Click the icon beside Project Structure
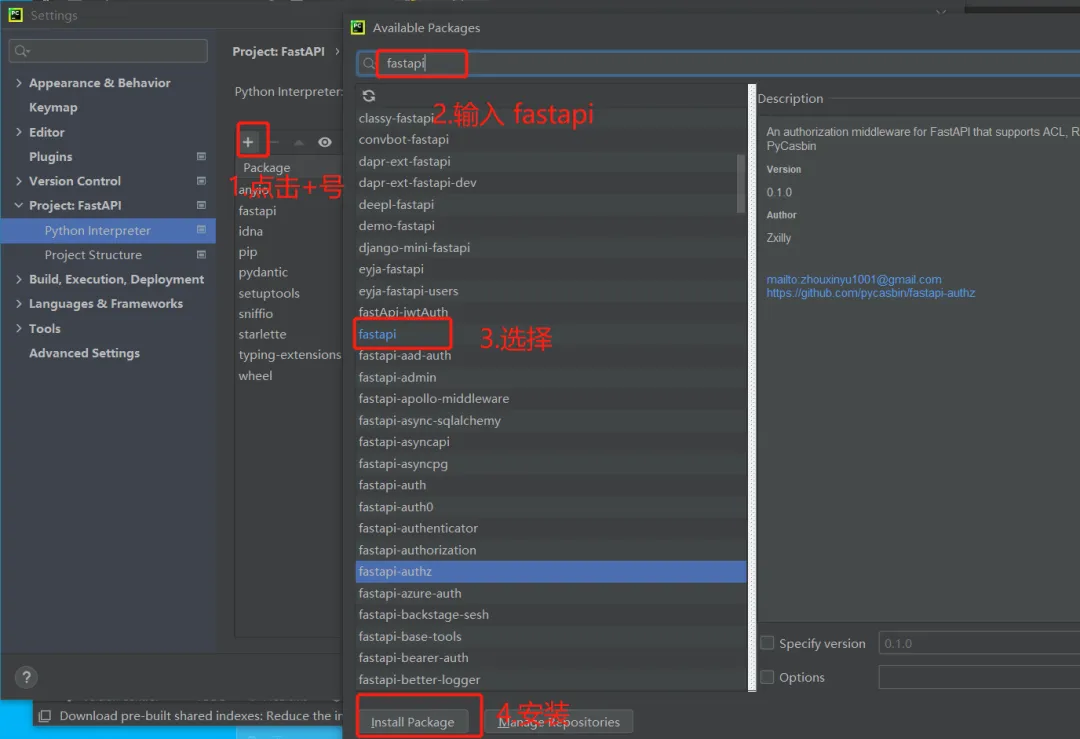This screenshot has height=739, width=1080. [201, 254]
